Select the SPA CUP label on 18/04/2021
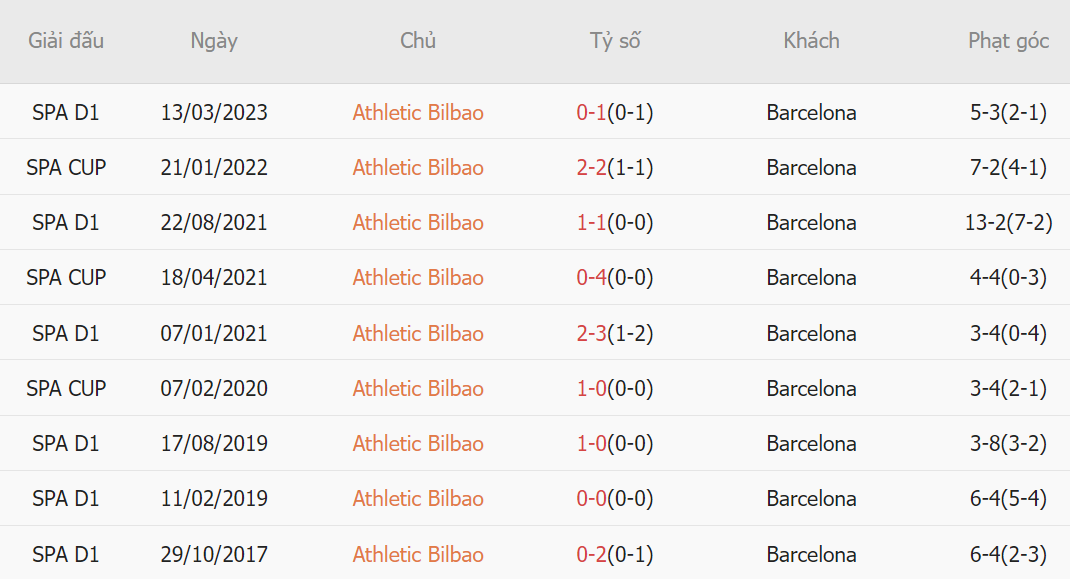This screenshot has height=579, width=1070. [66, 278]
